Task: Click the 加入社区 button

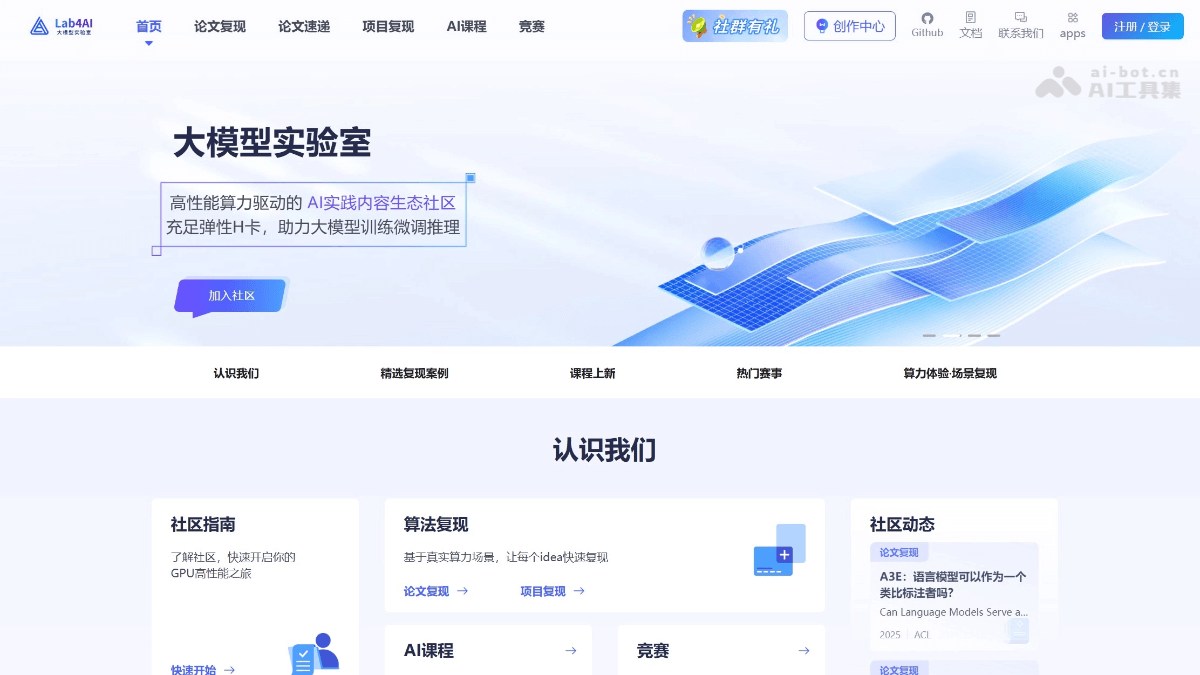Action: pos(231,296)
